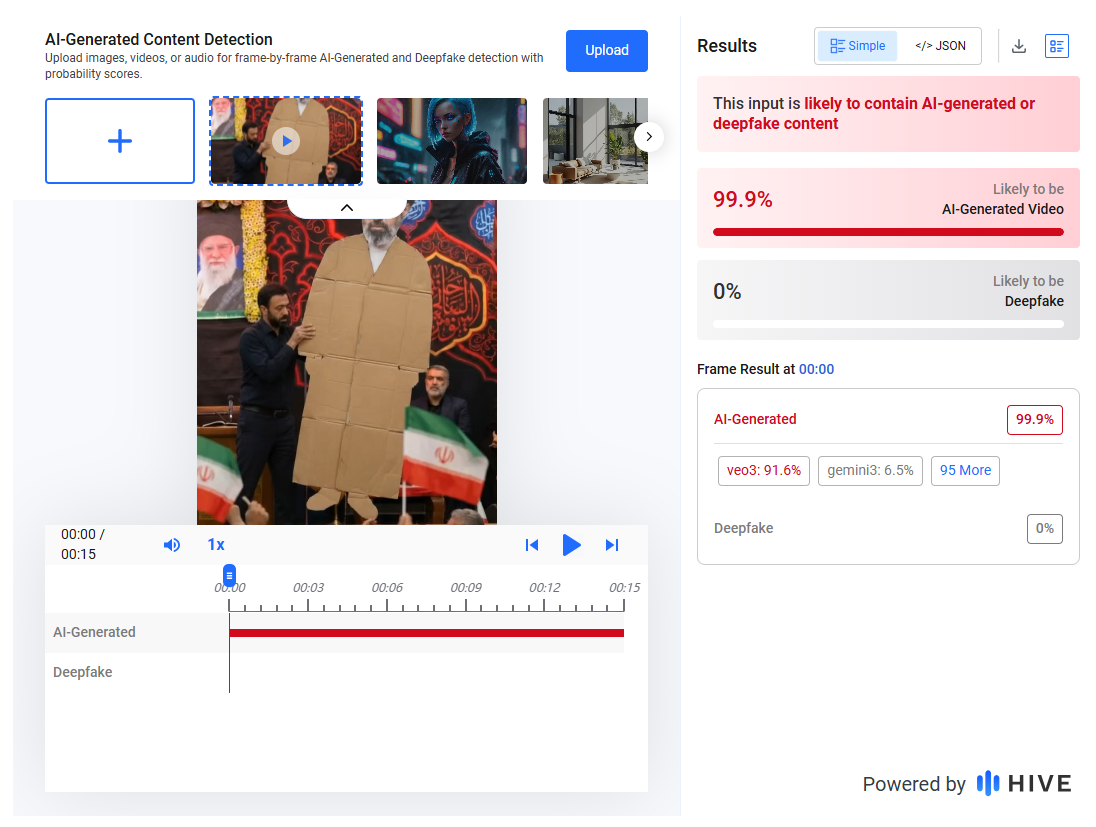Click the plus icon to add new media
The image size is (1096, 827).
click(x=120, y=140)
